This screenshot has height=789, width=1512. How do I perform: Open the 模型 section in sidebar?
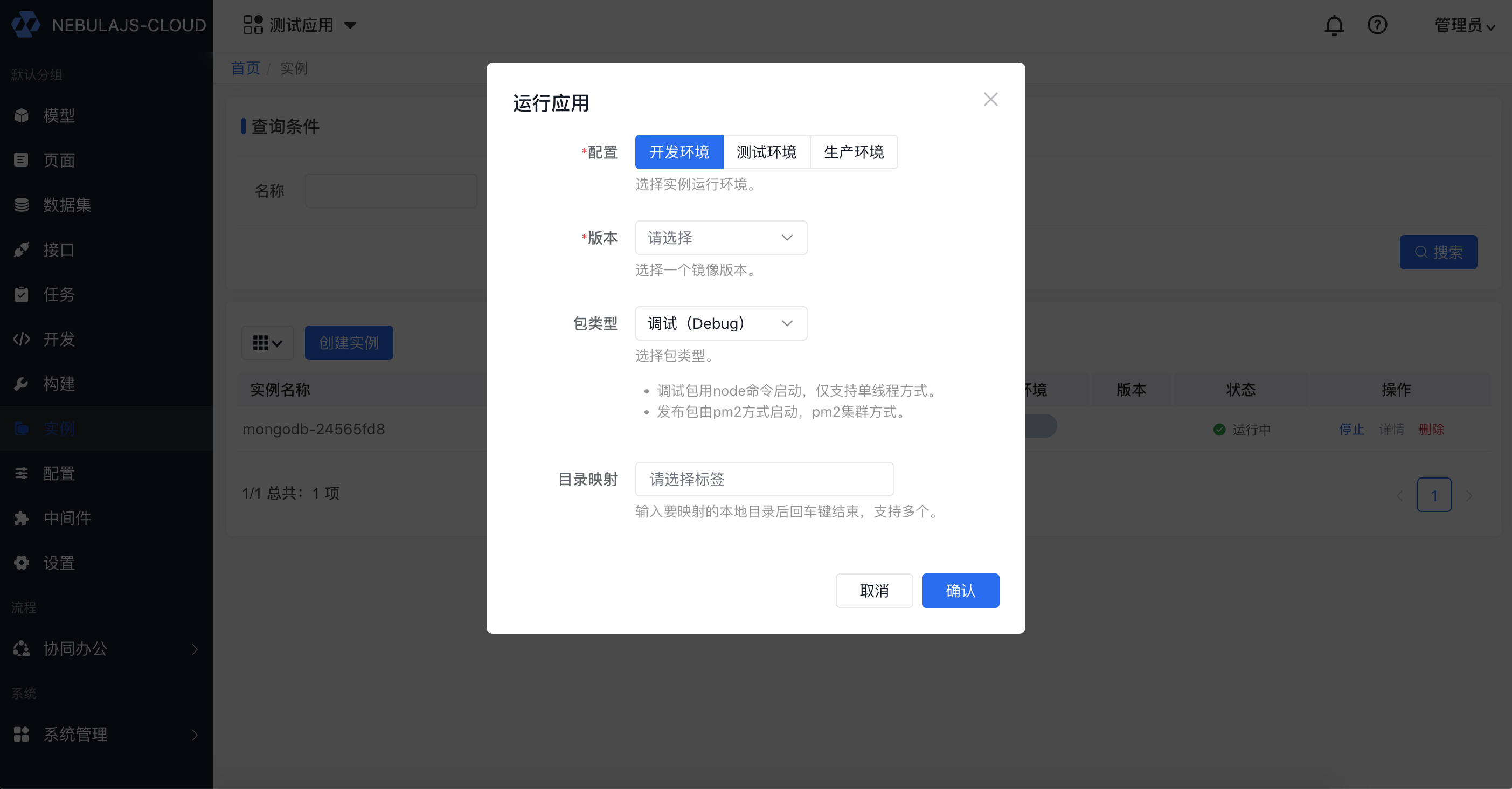click(x=59, y=115)
